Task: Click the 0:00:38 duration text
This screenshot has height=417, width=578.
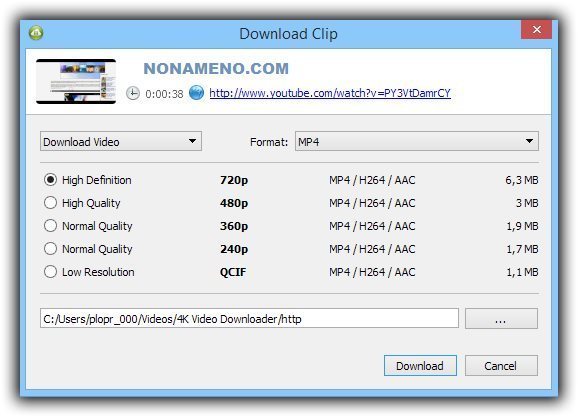Action: coord(164,94)
